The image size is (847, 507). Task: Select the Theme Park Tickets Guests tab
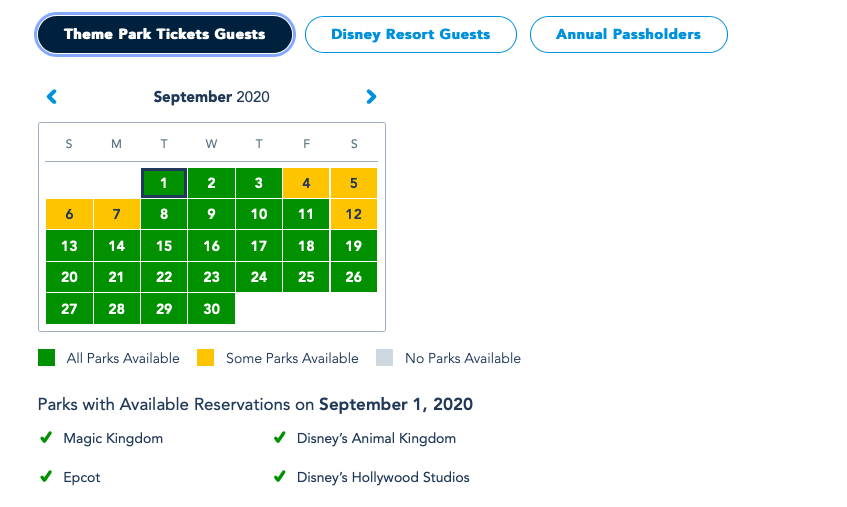(165, 34)
